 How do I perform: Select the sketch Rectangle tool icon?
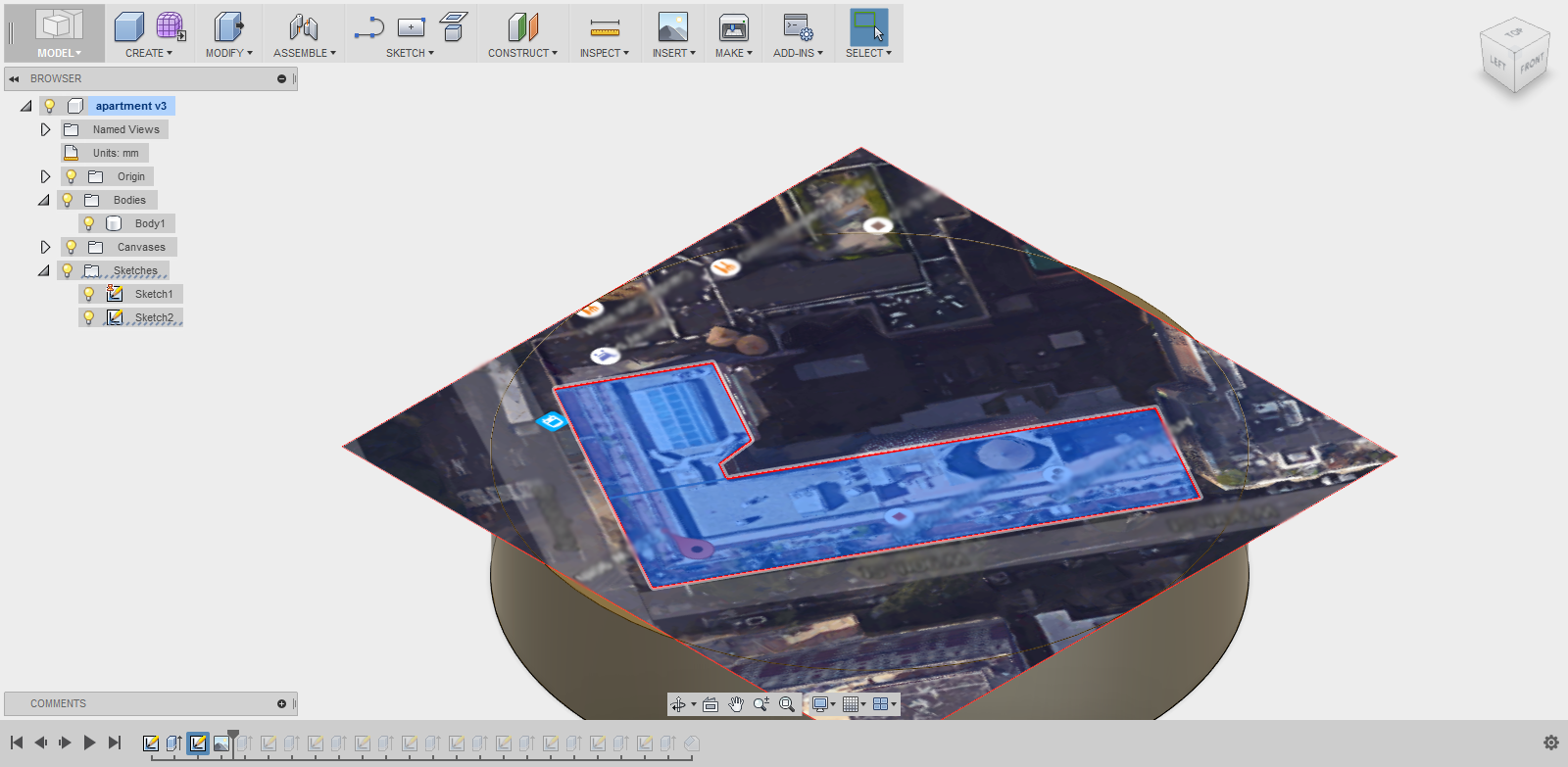click(411, 27)
